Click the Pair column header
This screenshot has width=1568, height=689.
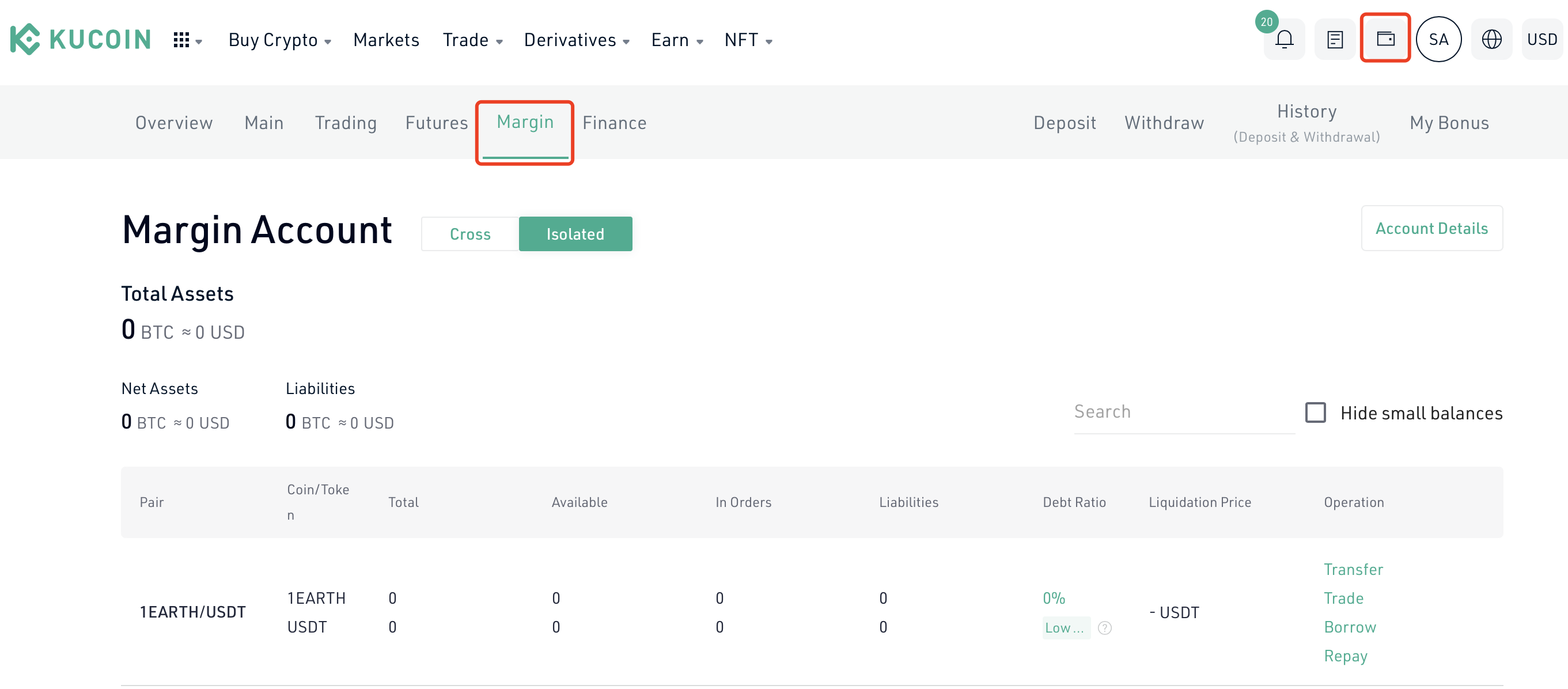(x=152, y=502)
